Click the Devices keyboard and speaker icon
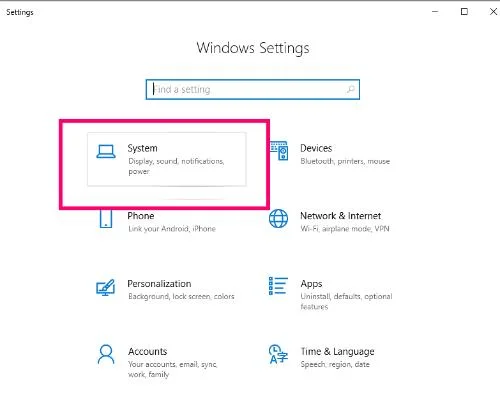The image size is (500, 395). (x=279, y=151)
